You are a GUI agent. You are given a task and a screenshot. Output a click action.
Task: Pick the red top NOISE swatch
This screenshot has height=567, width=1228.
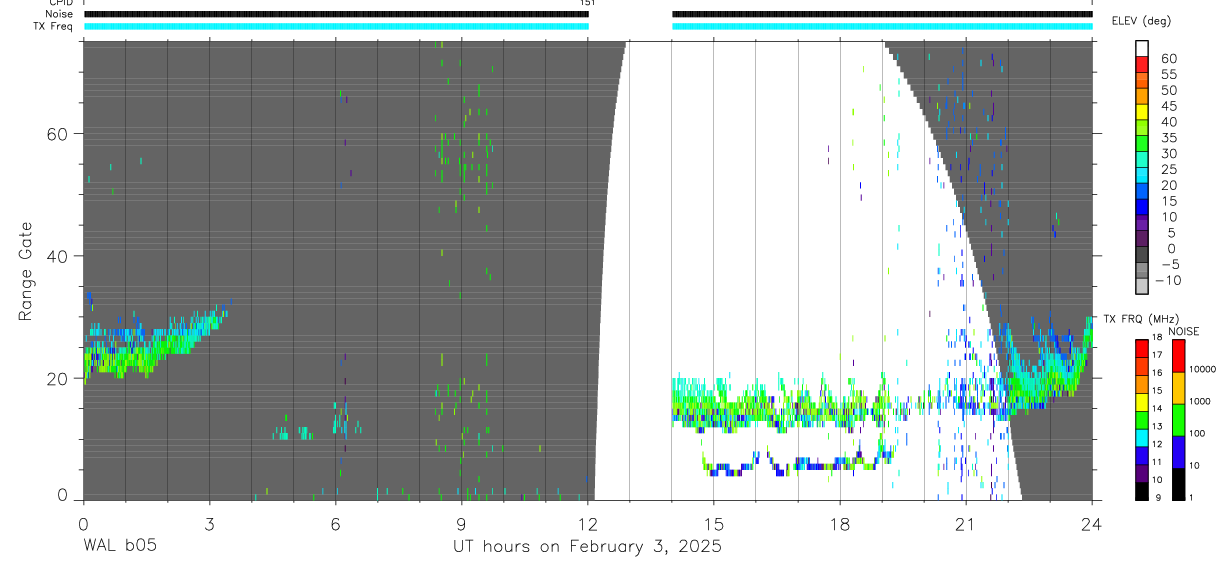1178,356
